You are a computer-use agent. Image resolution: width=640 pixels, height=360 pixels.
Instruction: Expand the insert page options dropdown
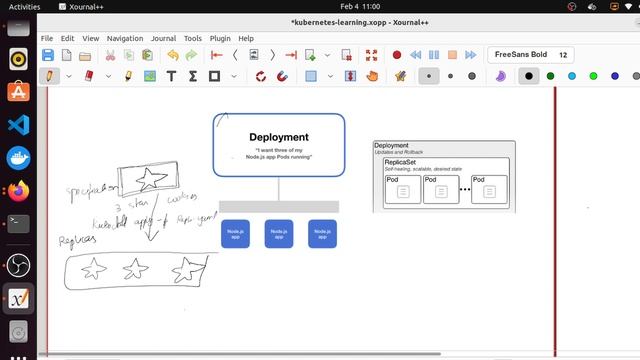click(327, 55)
